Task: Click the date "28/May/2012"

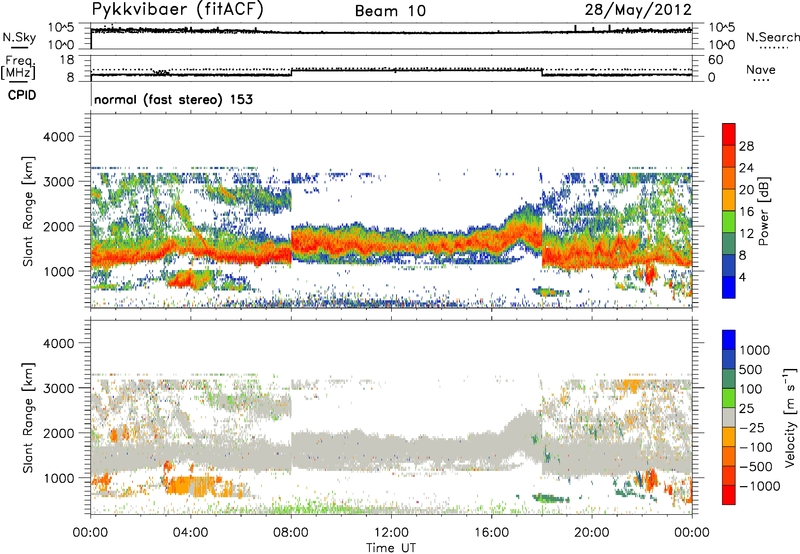Action: coord(638,10)
